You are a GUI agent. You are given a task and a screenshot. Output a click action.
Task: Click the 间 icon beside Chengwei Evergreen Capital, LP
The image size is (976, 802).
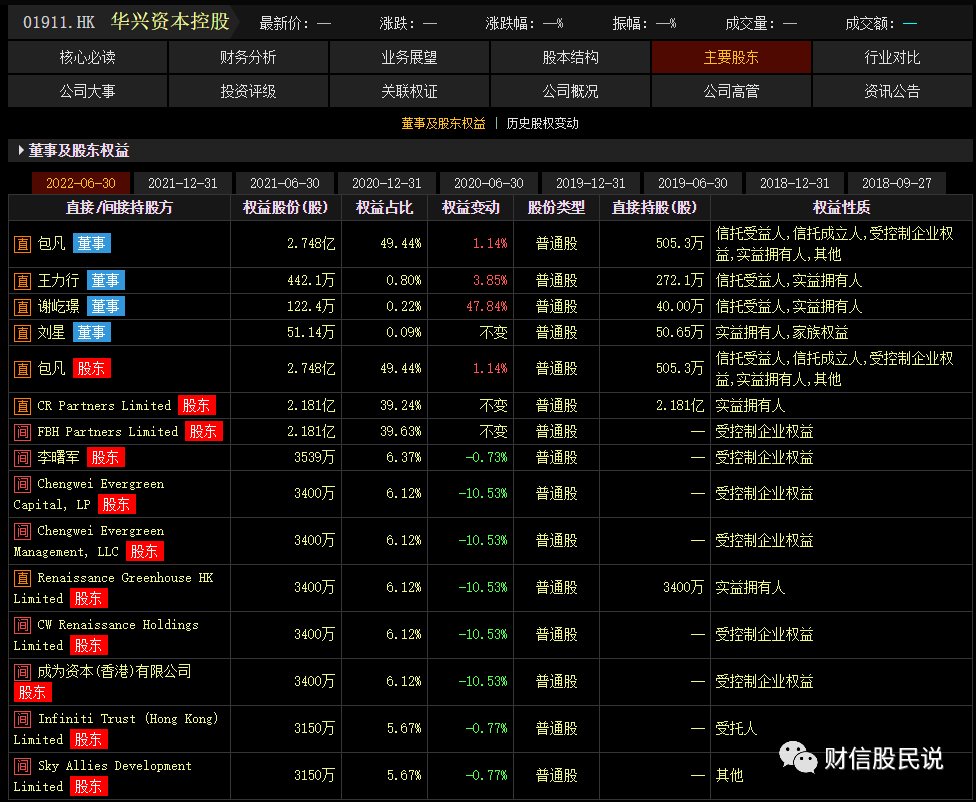click(22, 484)
